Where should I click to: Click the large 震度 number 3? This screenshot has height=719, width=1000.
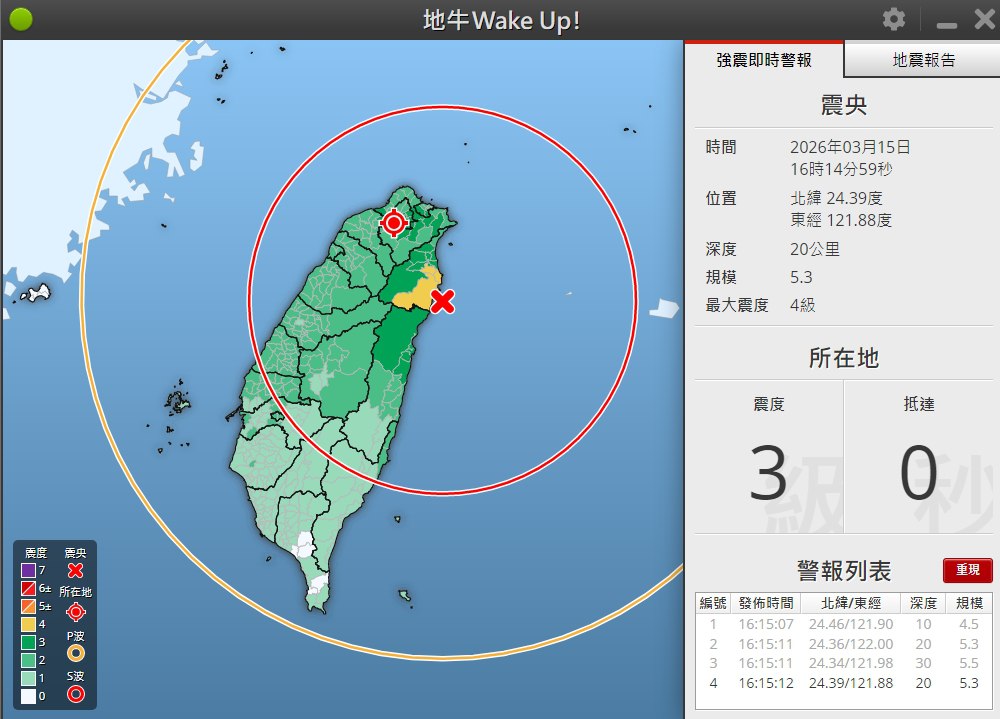pos(768,473)
